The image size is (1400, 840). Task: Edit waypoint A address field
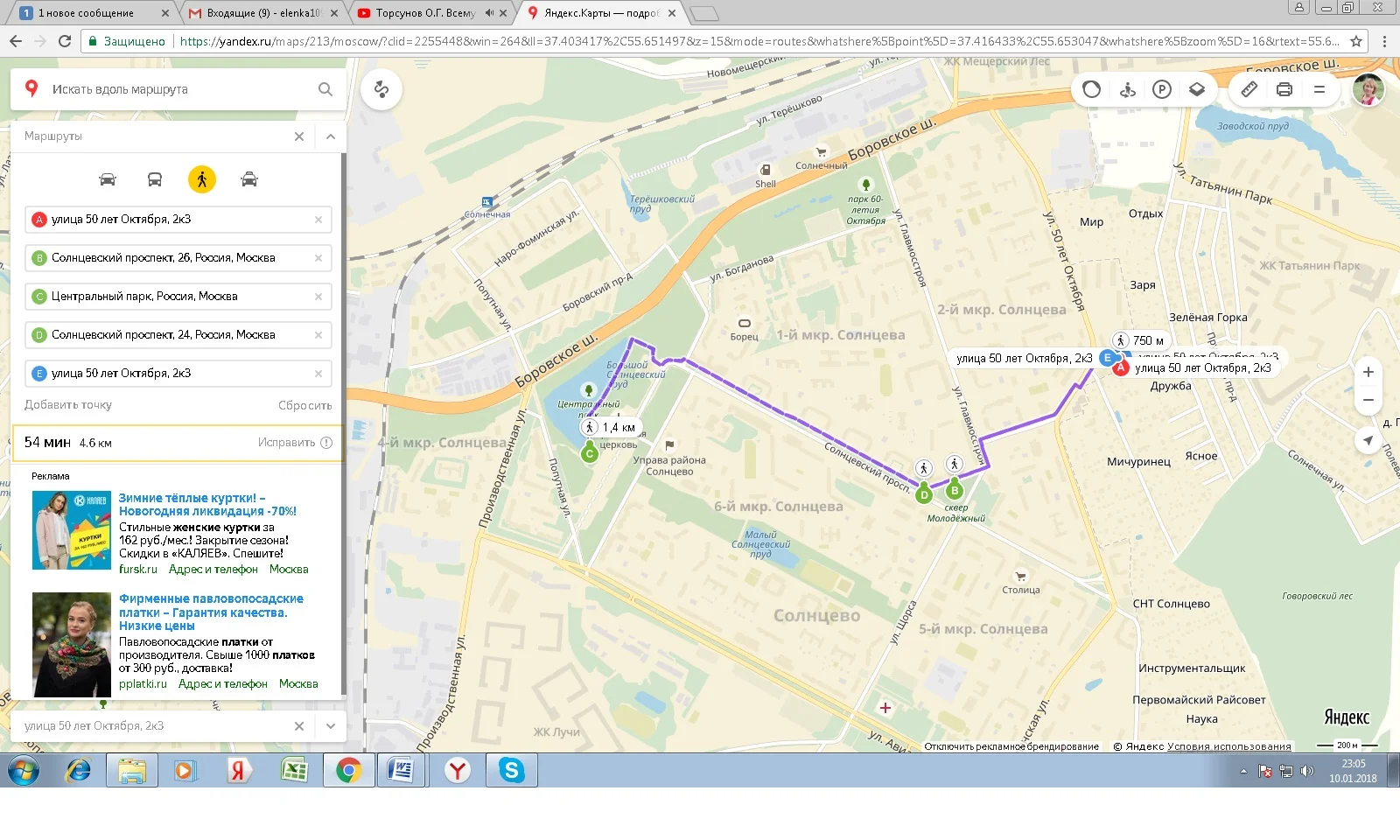pyautogui.click(x=178, y=220)
